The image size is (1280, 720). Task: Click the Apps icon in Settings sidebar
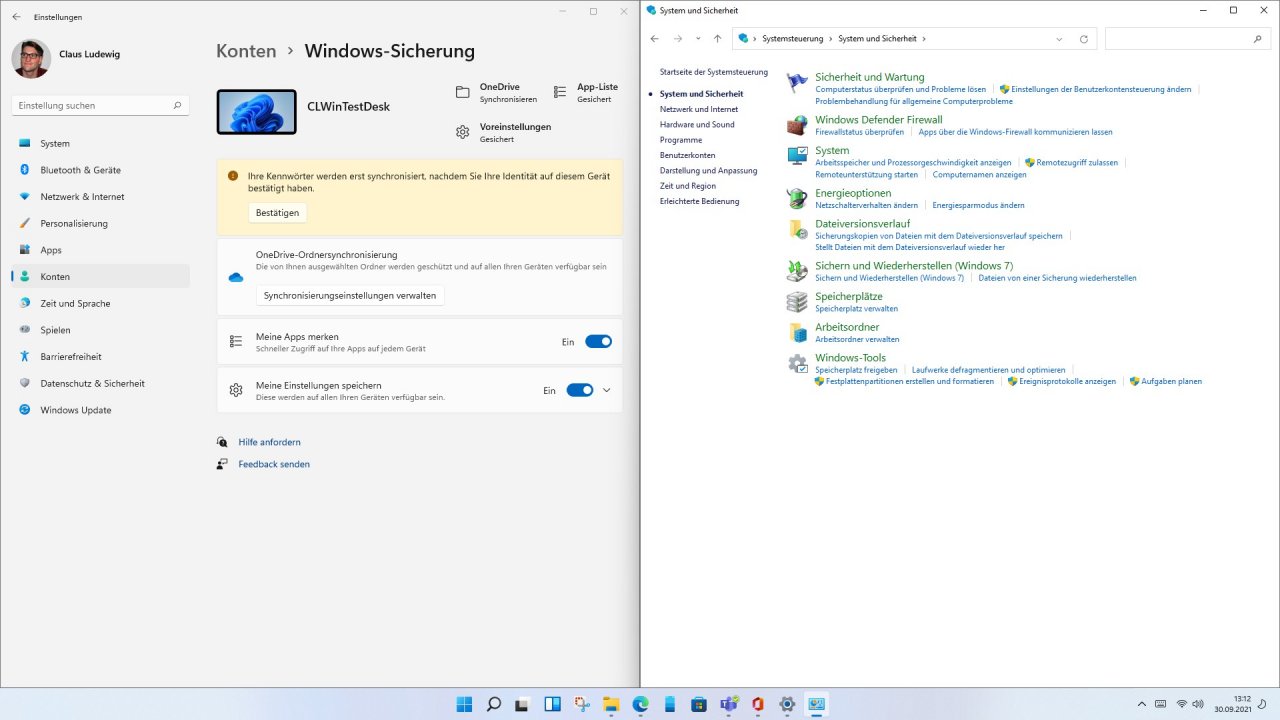pos(25,250)
